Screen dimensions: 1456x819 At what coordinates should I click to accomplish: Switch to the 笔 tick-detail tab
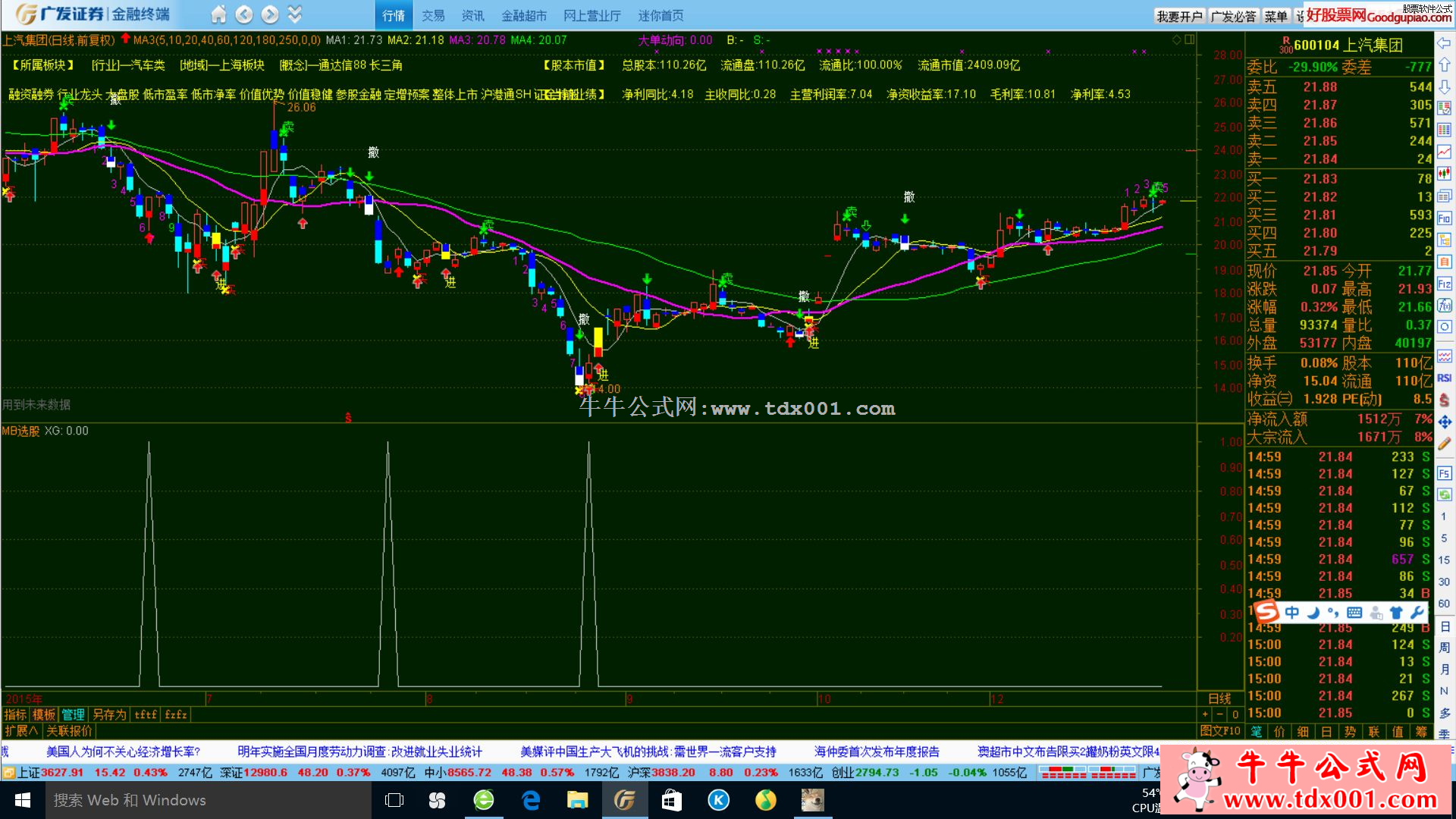(1257, 732)
